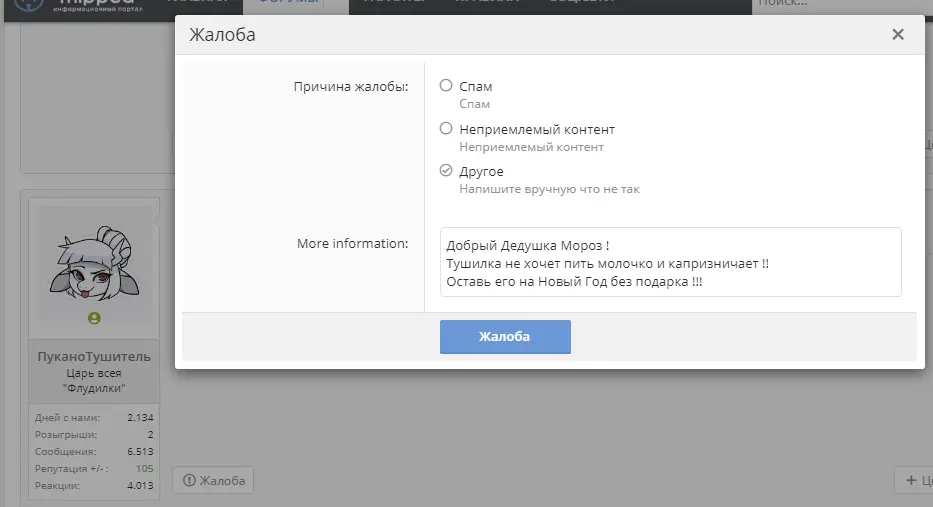Select the Спам radio option
Image resolution: width=933 pixels, height=507 pixels.
[446, 86]
